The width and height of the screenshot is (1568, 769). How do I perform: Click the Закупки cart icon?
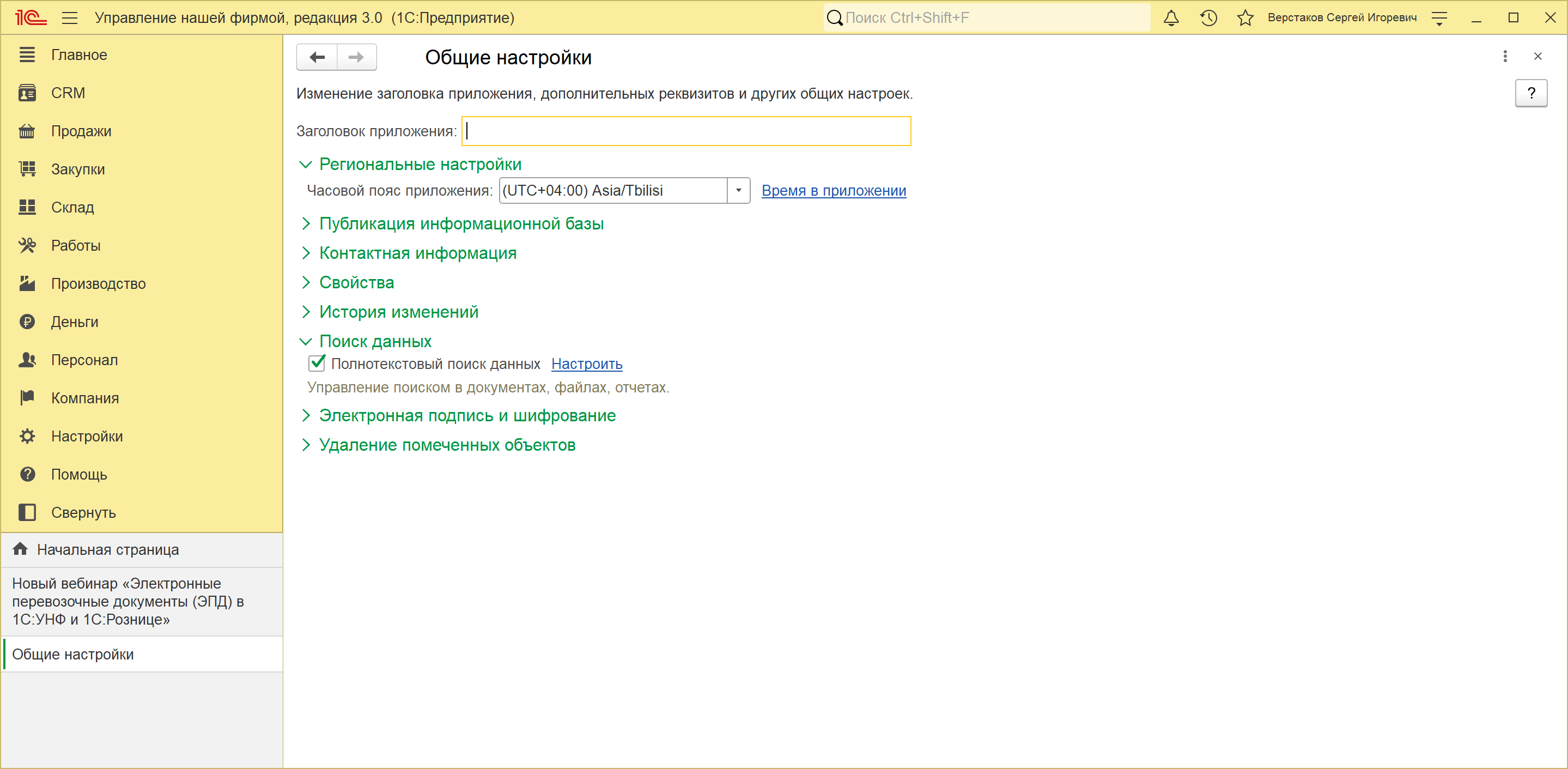(27, 169)
